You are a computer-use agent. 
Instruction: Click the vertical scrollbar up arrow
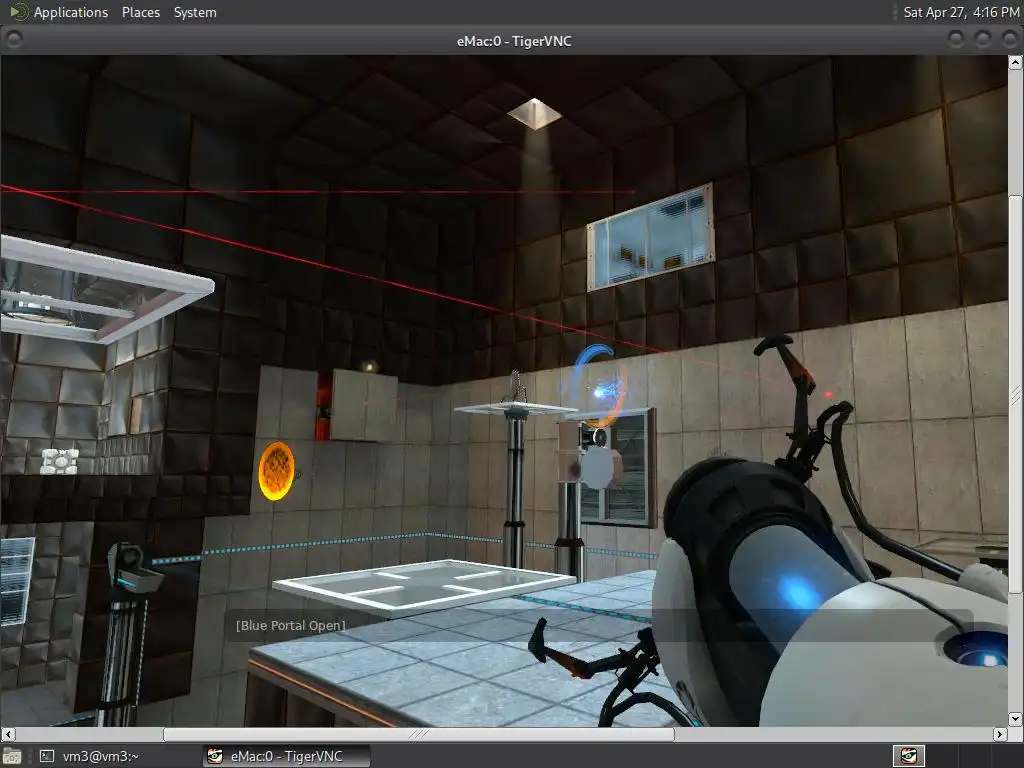pos(1015,63)
